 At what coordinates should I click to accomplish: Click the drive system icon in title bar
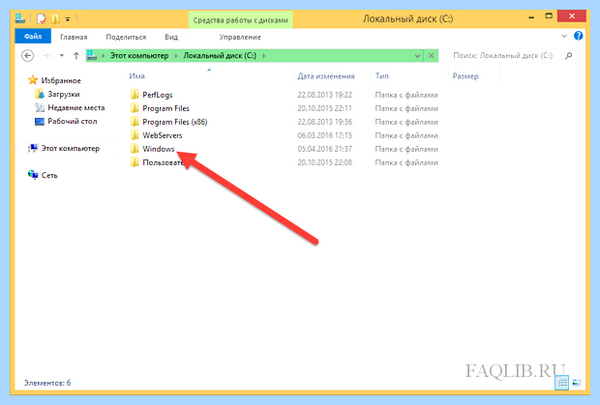[20, 18]
